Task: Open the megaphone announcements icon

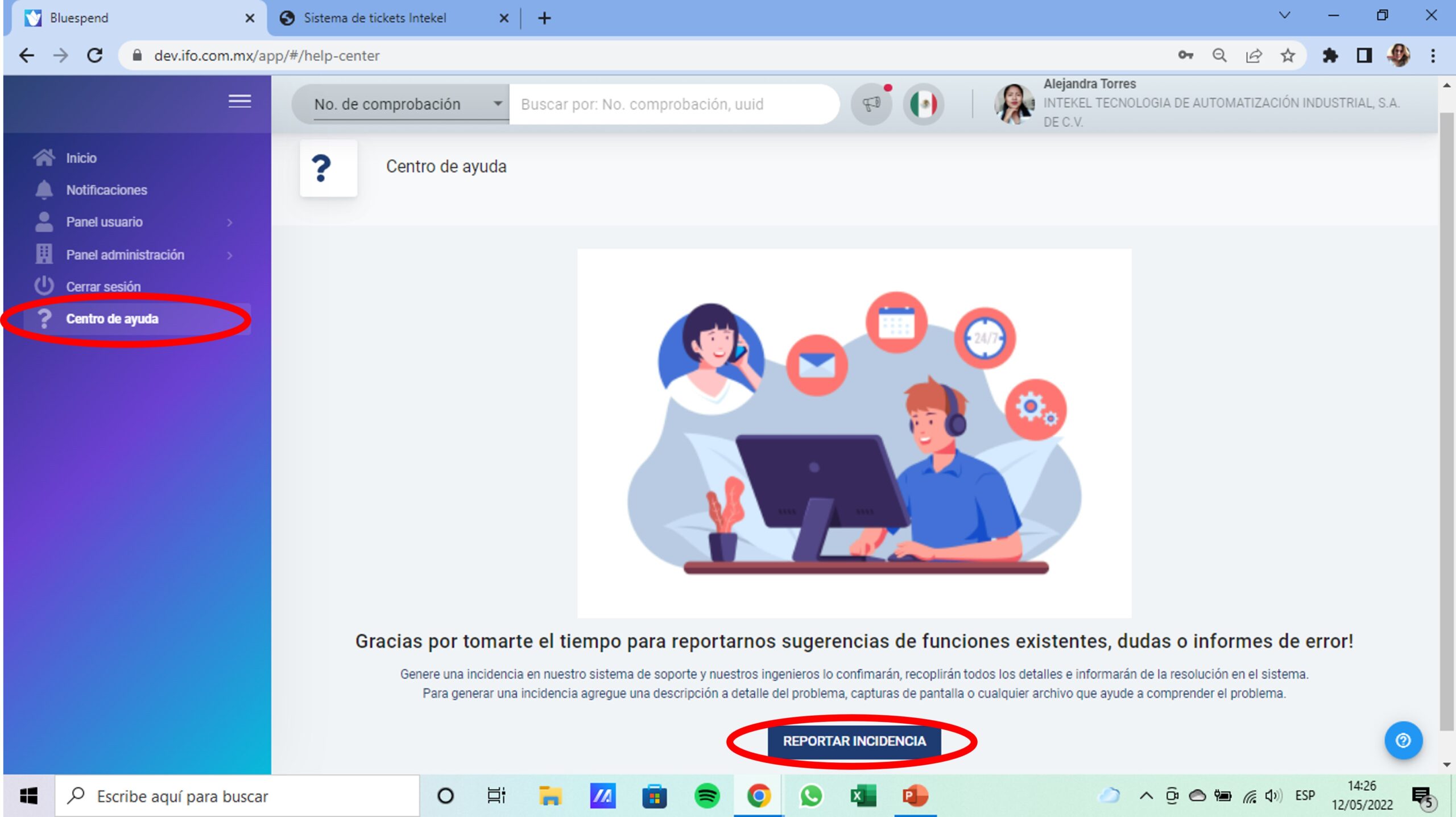Action: 871,104
